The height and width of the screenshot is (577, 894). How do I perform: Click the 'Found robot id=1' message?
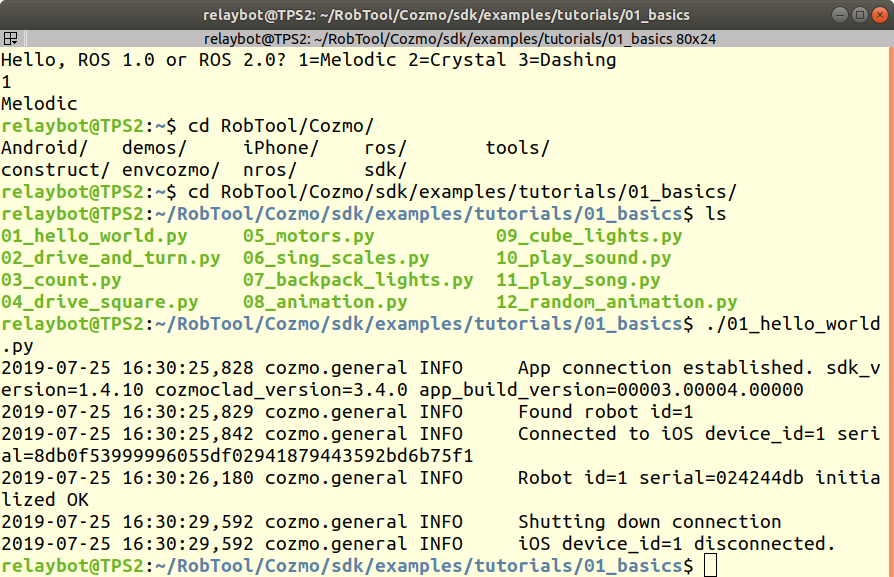coord(606,412)
